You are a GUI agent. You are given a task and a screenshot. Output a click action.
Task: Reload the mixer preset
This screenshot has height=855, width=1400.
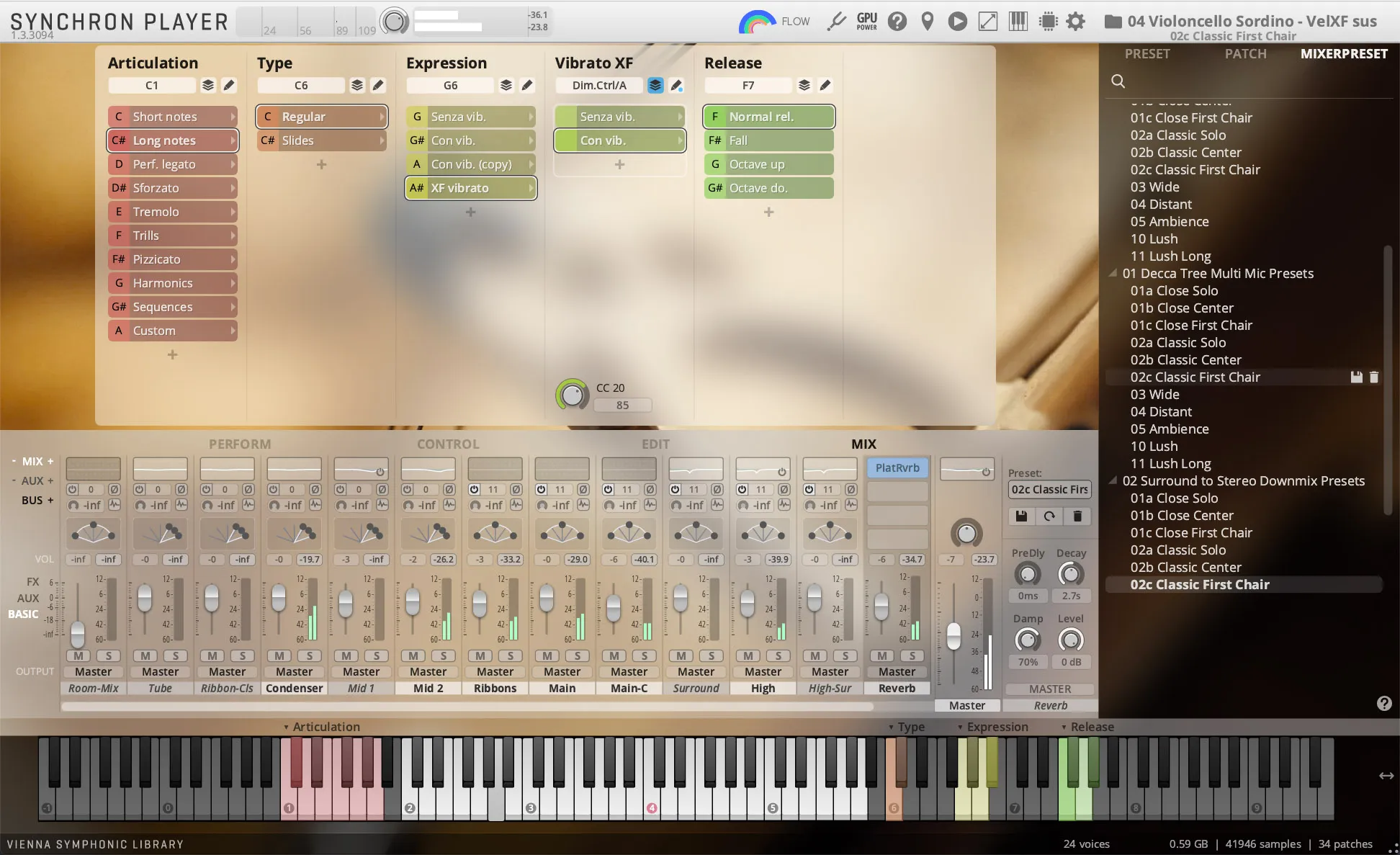[x=1049, y=516]
